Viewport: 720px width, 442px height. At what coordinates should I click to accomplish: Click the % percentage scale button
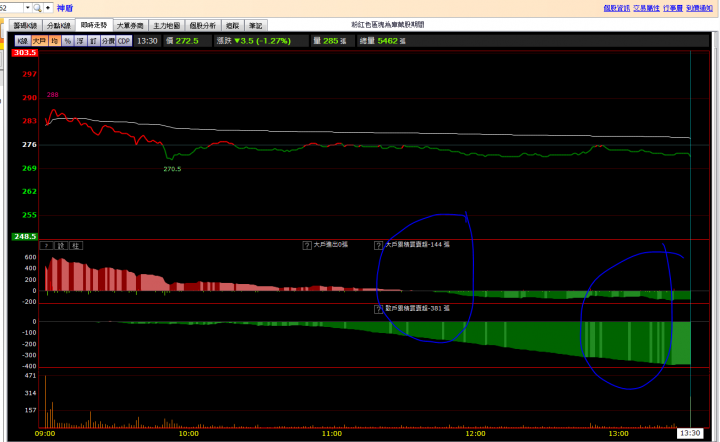click(x=67, y=41)
